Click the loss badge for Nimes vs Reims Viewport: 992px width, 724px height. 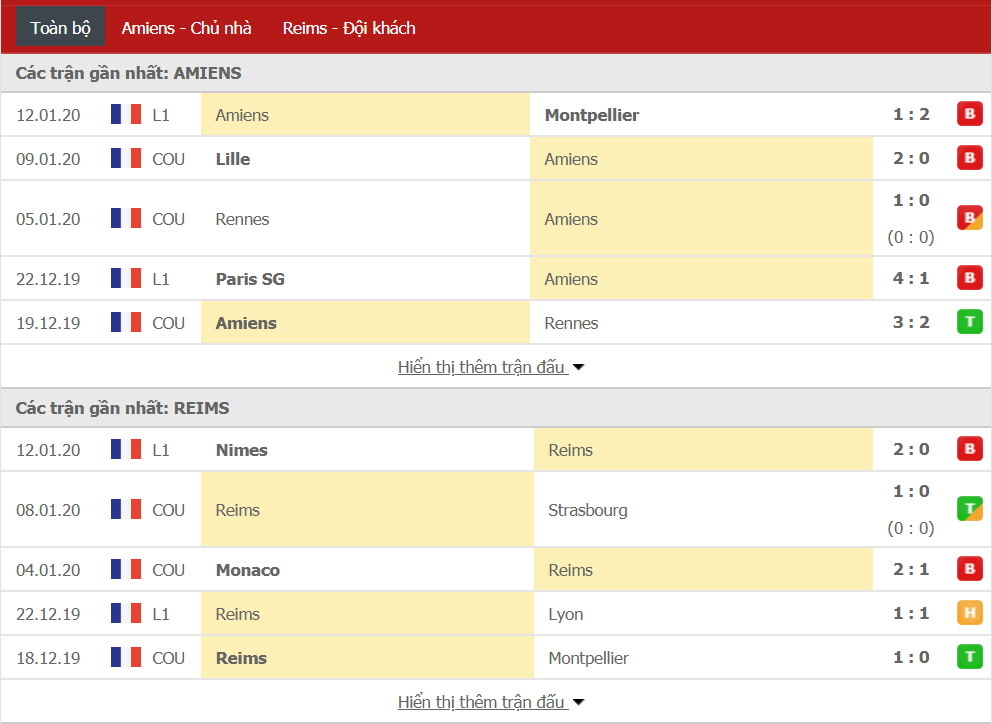tap(969, 449)
